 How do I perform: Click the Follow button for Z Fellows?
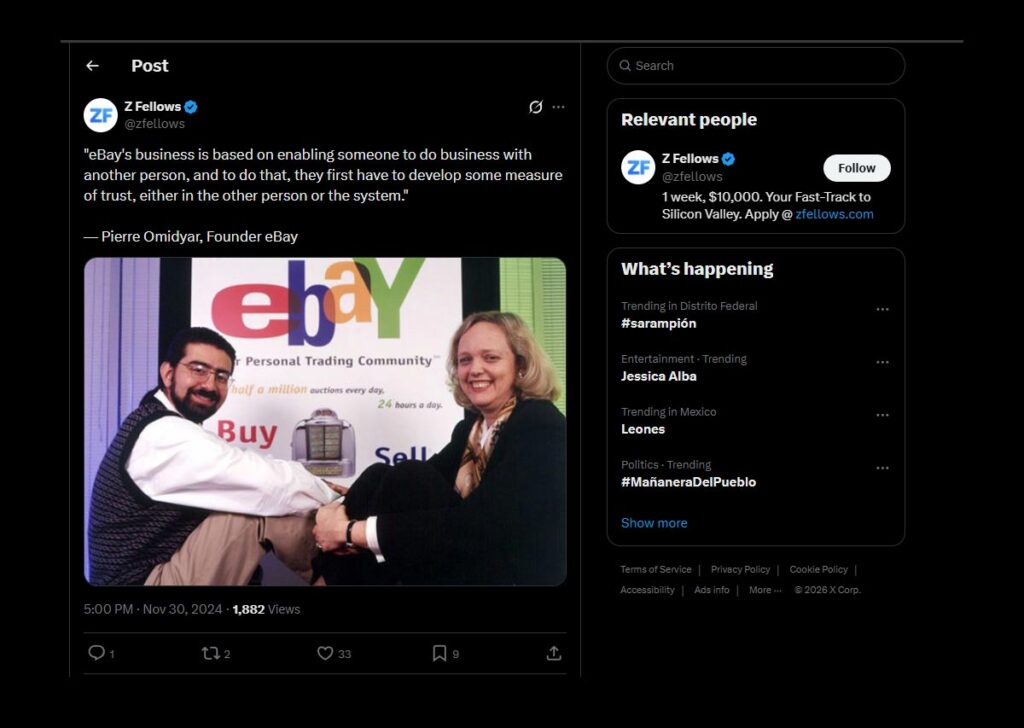coord(856,168)
